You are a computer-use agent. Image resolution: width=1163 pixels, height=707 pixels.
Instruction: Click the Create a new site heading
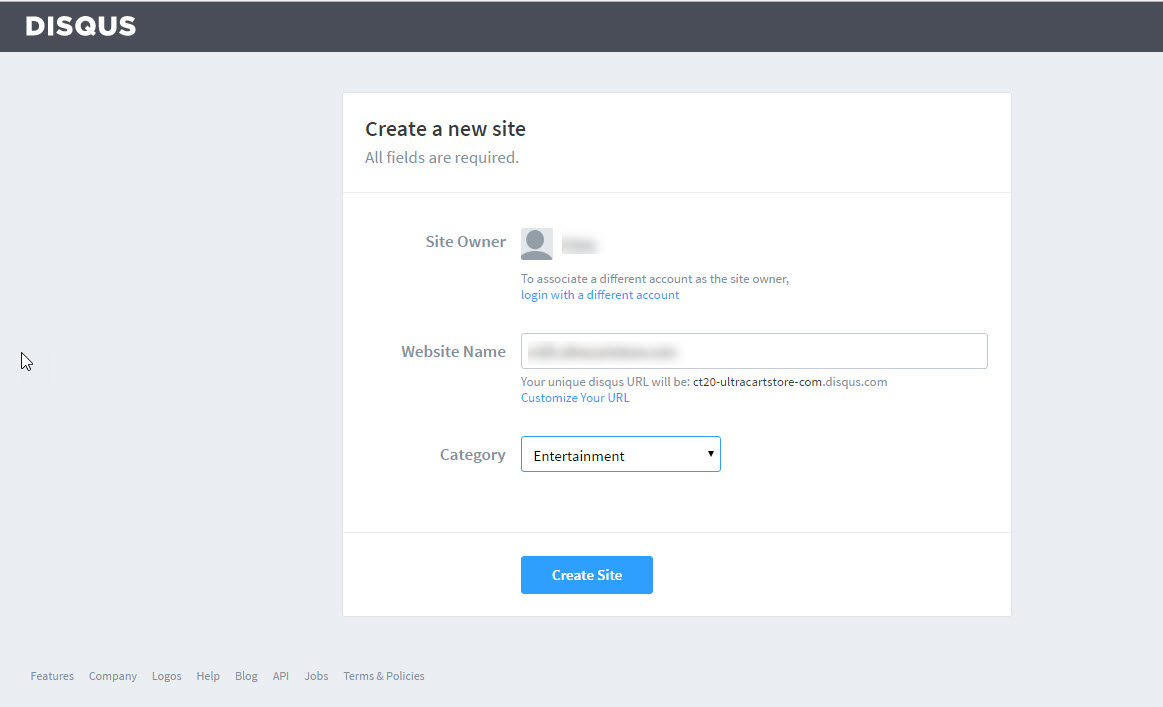[x=445, y=129]
